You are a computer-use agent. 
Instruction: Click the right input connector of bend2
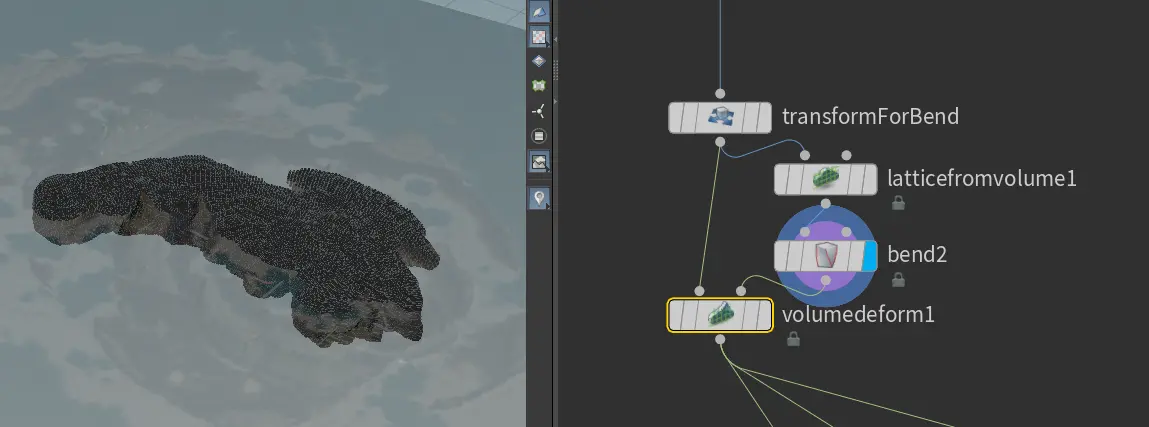pyautogui.click(x=846, y=232)
